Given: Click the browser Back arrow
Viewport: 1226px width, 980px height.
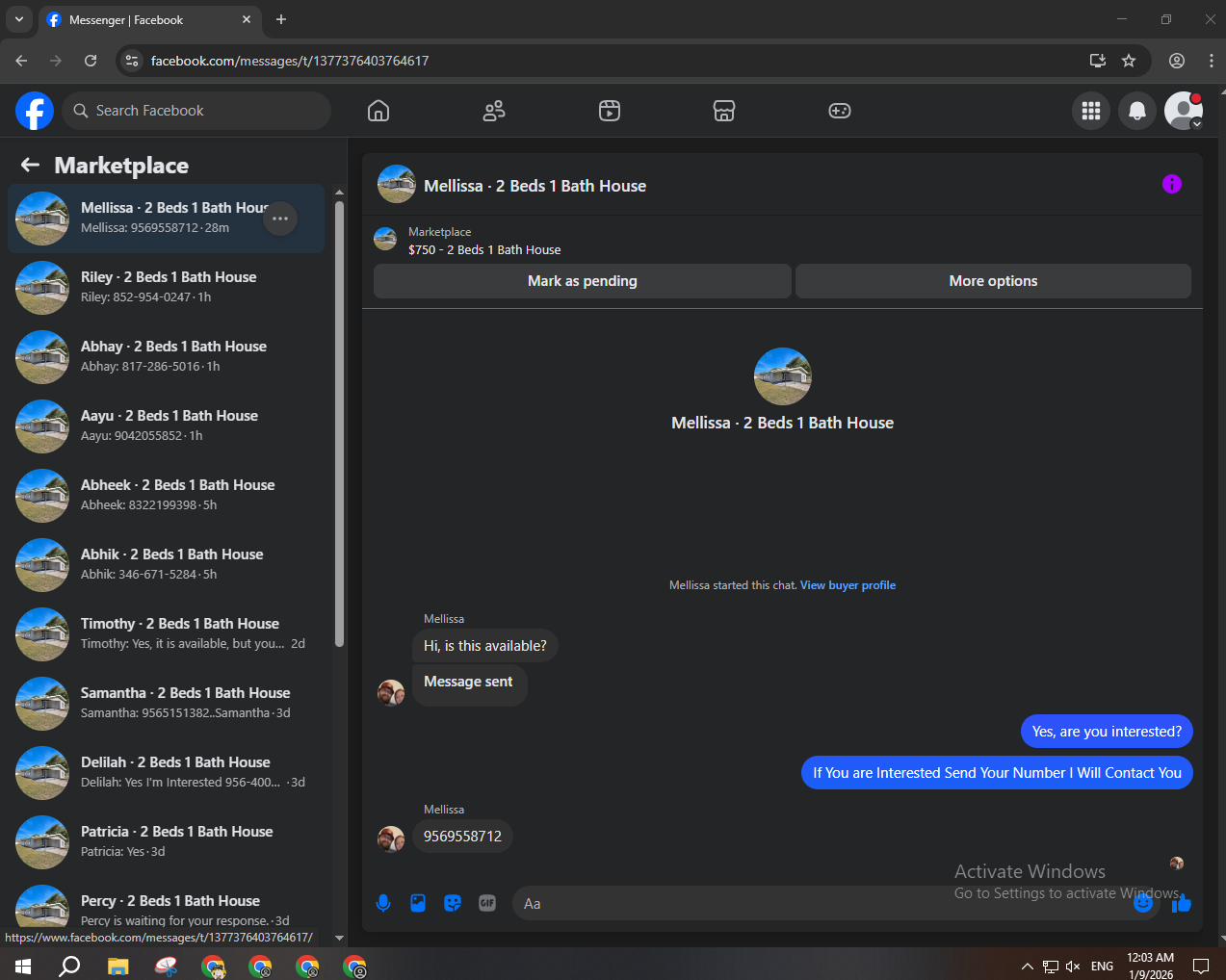Looking at the screenshot, I should 21,61.
